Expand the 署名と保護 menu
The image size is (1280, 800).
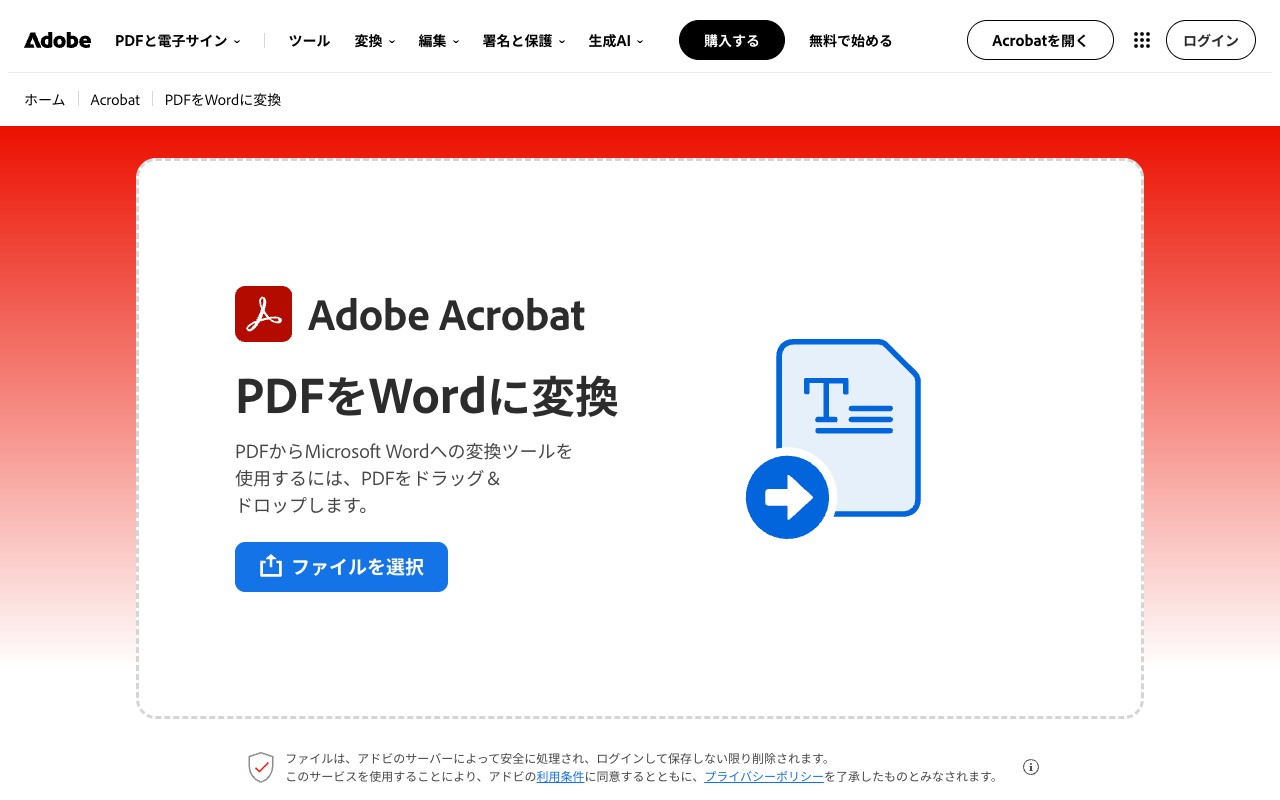(524, 40)
